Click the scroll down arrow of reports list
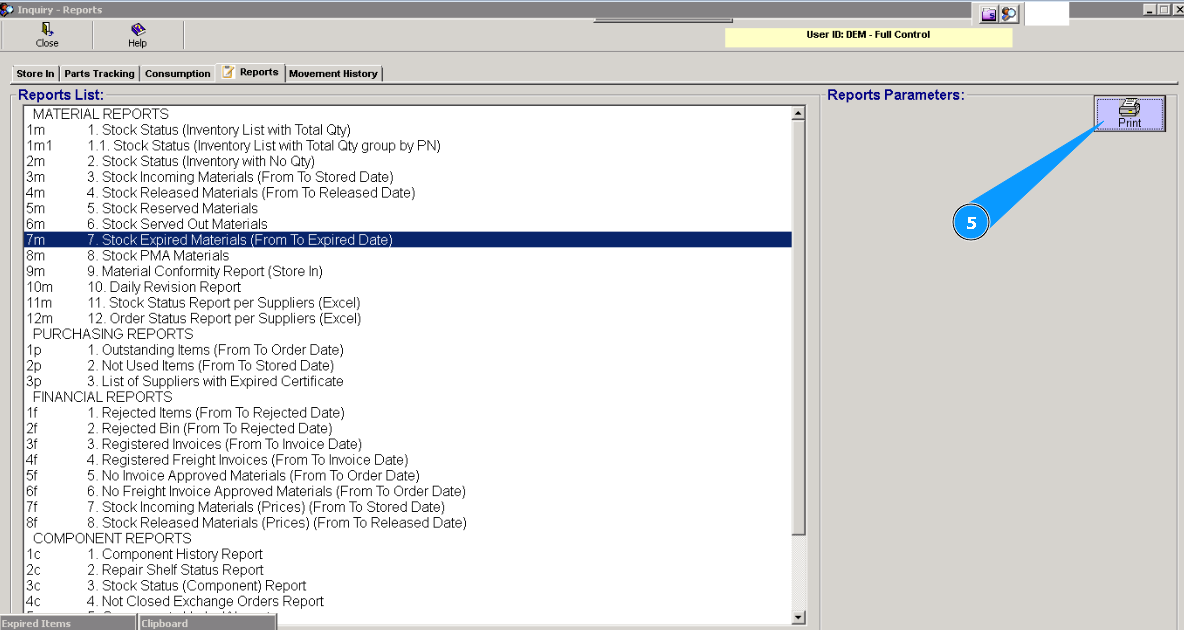Viewport: 1184px width, 633px height. (798, 617)
